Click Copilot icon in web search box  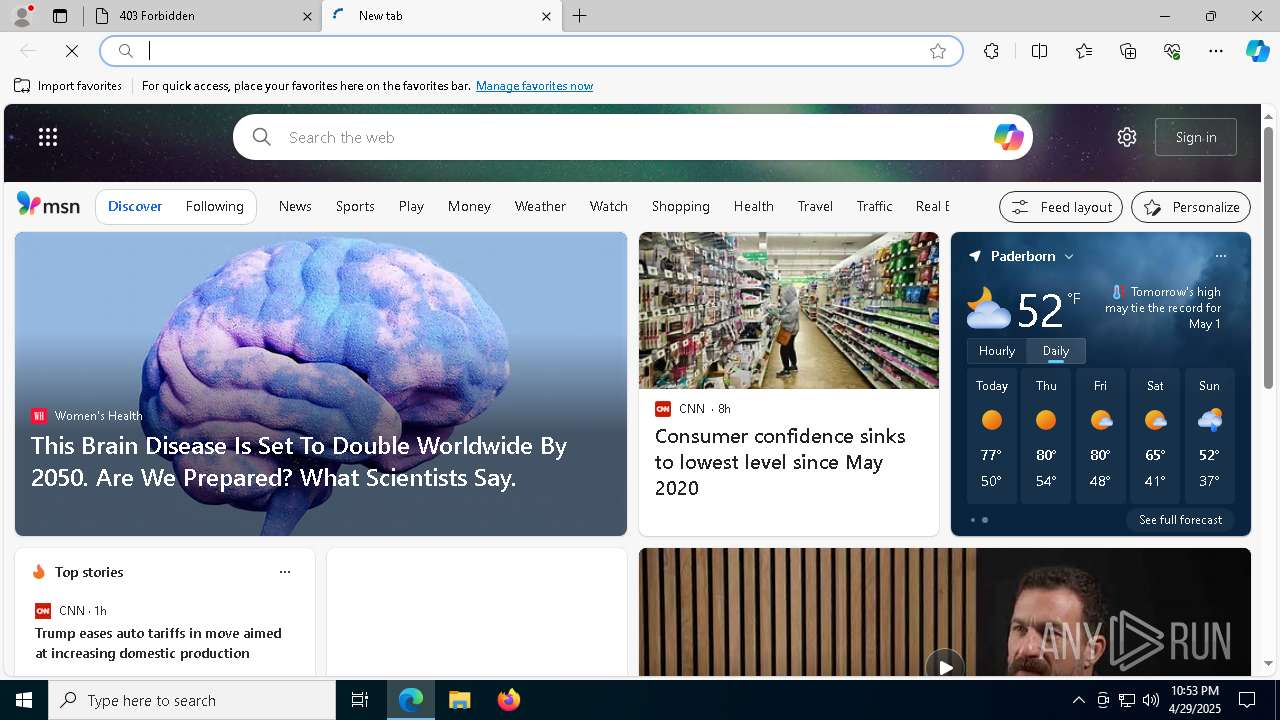[1008, 137]
